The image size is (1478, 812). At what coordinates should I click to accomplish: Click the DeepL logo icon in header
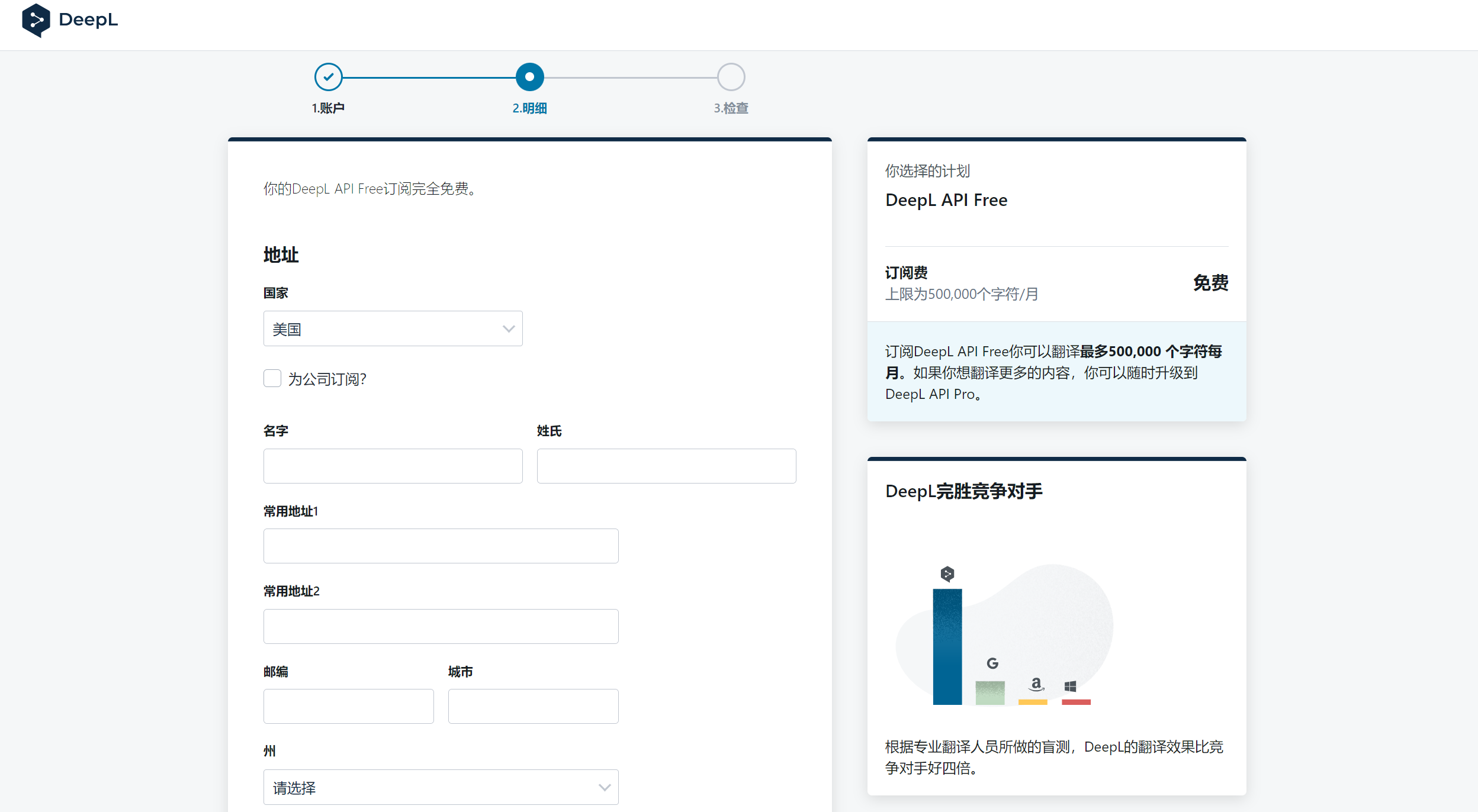(36, 20)
